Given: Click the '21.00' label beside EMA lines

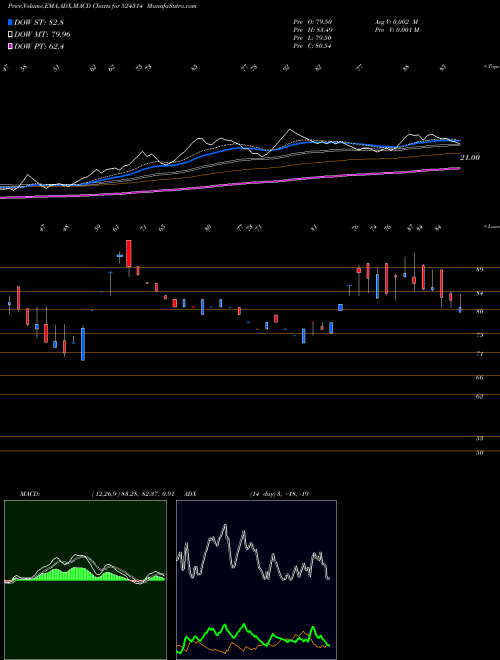Looking at the screenshot, I should coord(470,157).
